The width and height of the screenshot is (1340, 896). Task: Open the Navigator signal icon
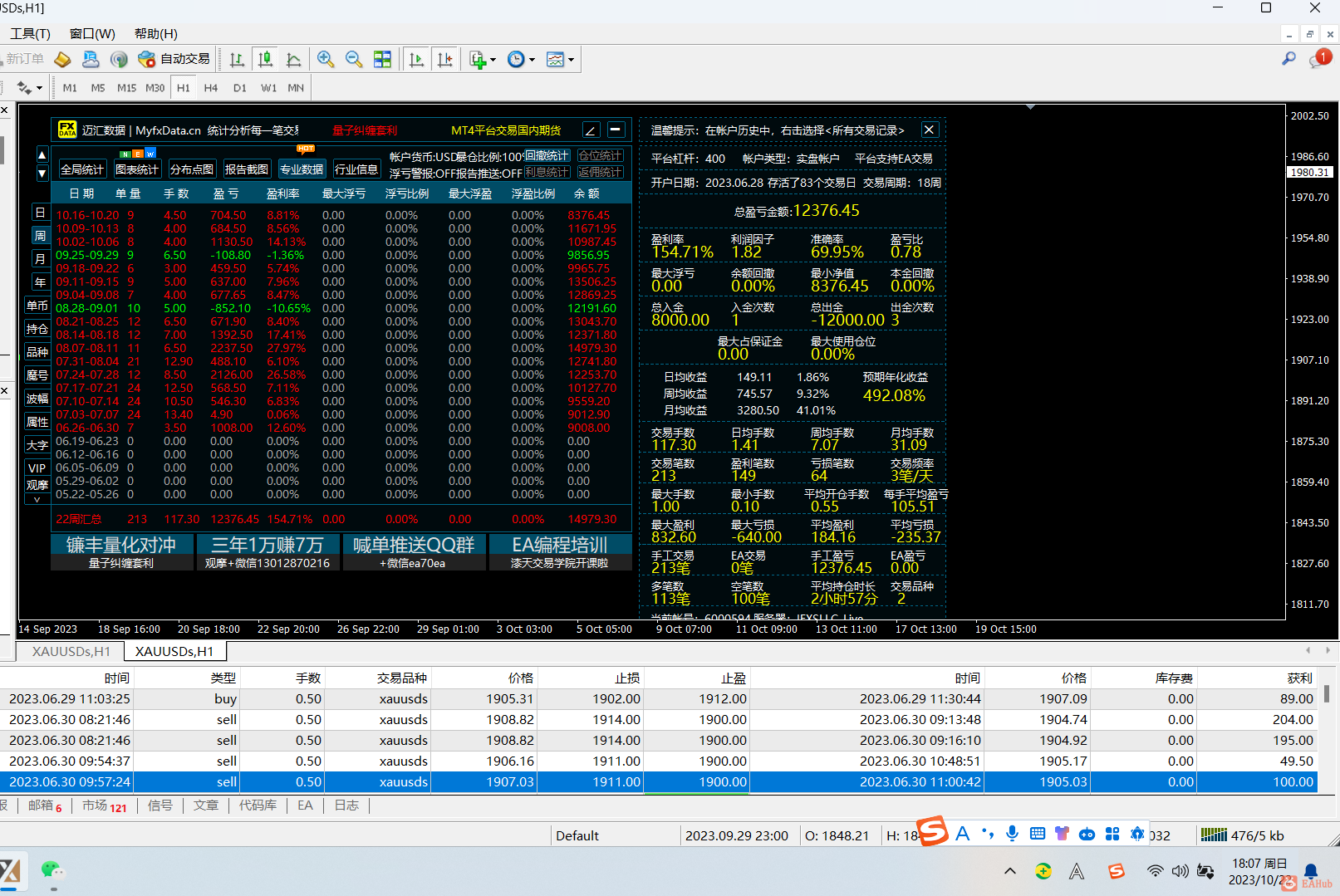pos(119,59)
